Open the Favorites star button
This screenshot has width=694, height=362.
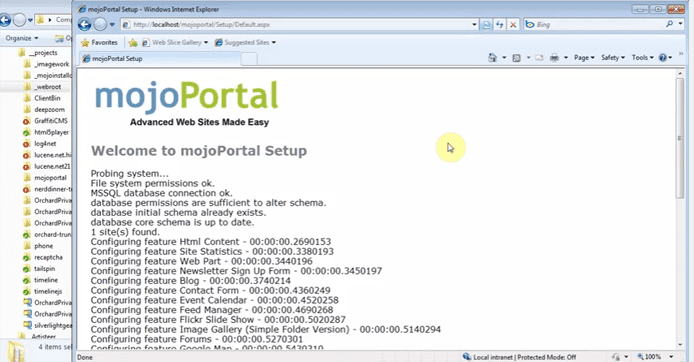(100, 42)
